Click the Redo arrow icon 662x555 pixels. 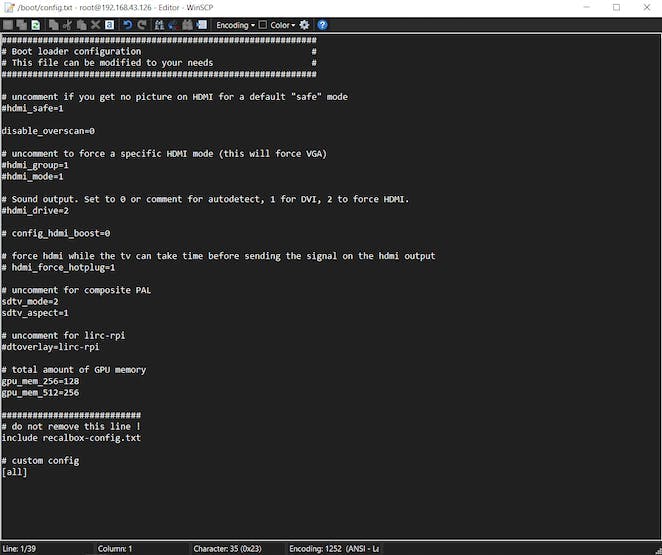coord(144,25)
